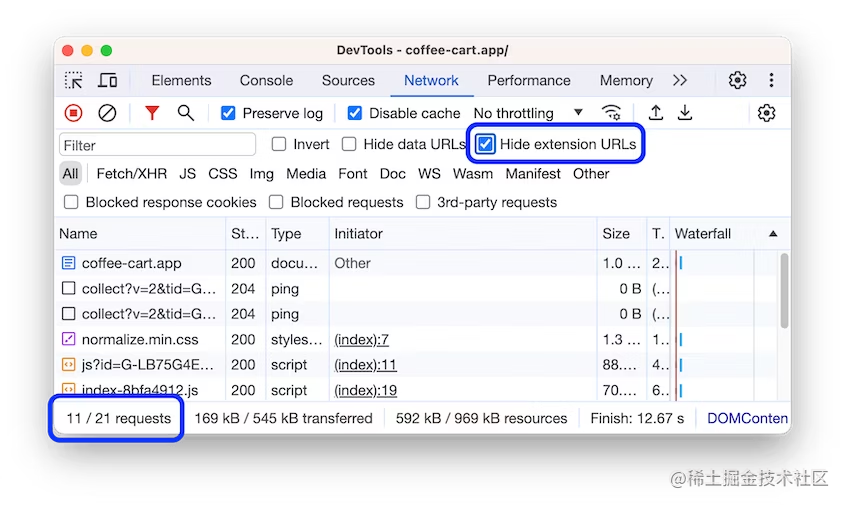Select the All request type filter

coord(70,174)
